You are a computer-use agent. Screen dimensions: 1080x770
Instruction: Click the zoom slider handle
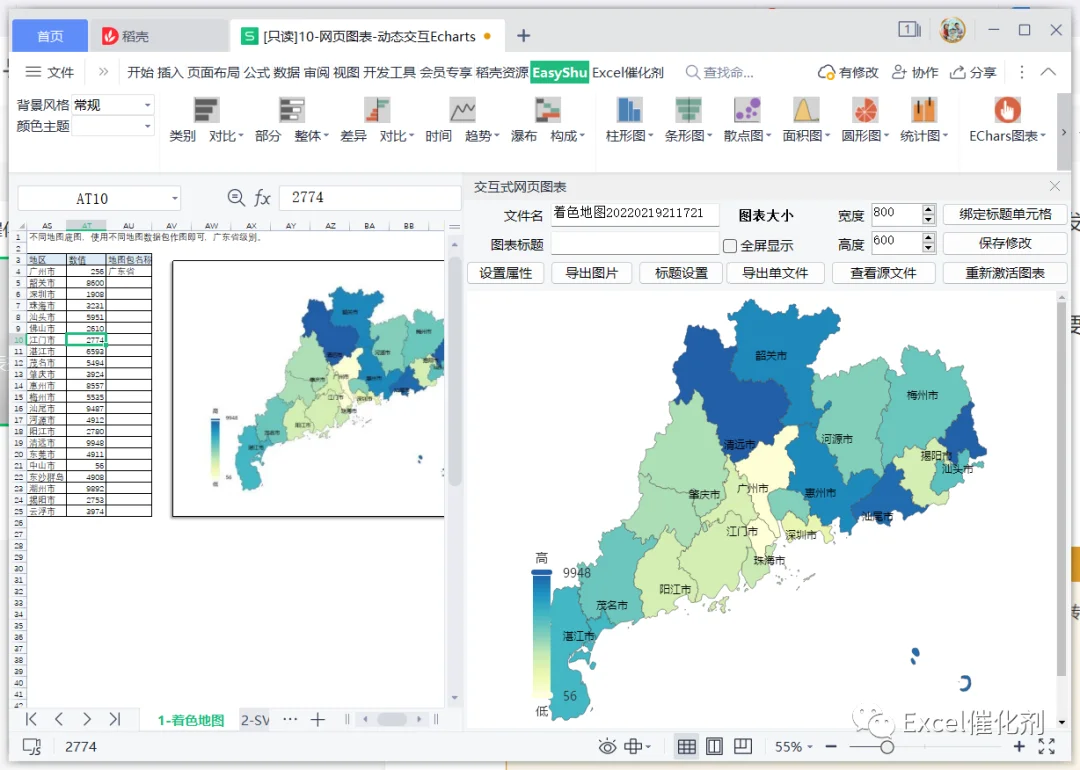pos(887,747)
